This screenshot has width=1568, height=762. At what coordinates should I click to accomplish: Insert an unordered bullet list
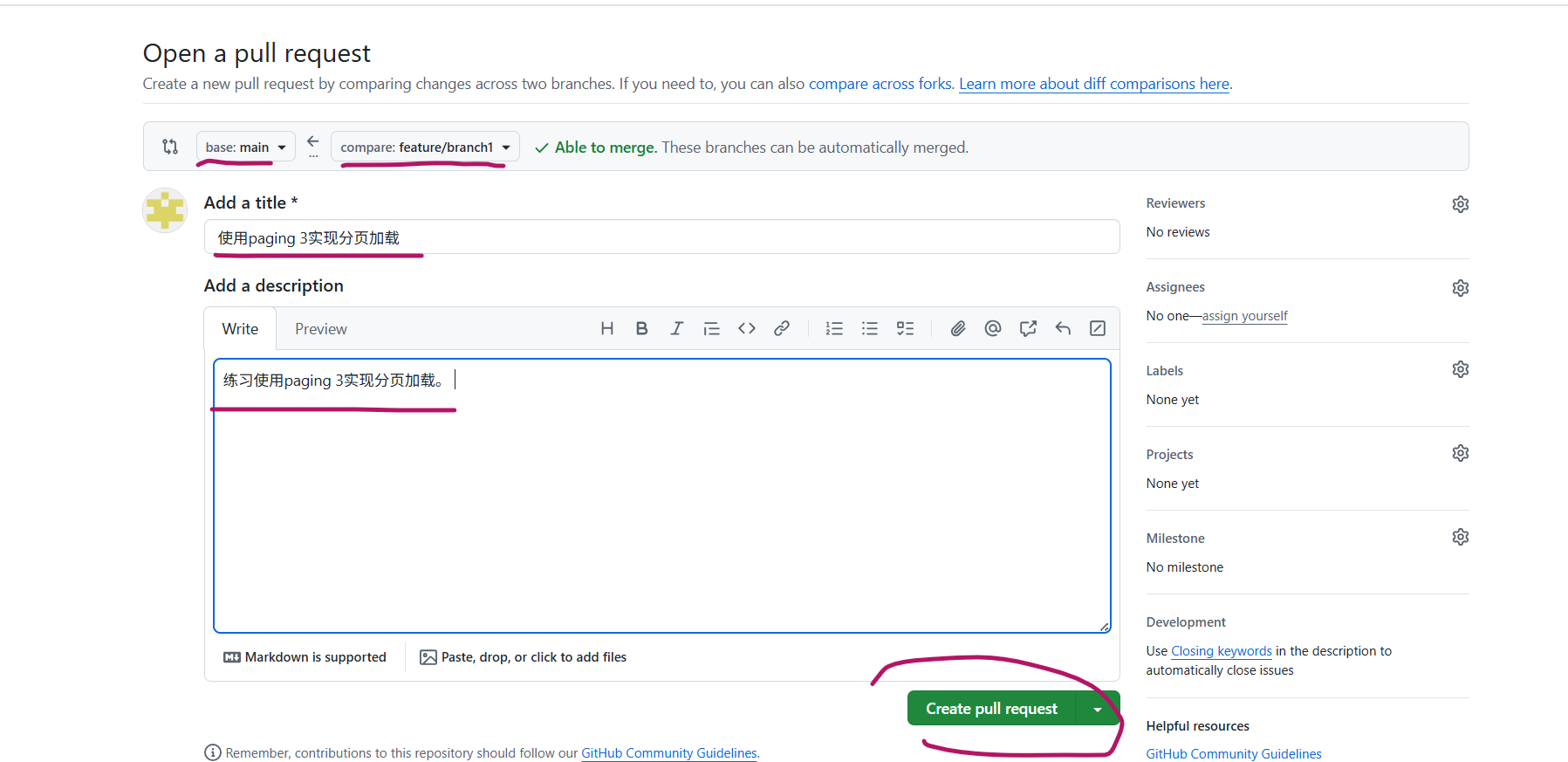tap(870, 328)
